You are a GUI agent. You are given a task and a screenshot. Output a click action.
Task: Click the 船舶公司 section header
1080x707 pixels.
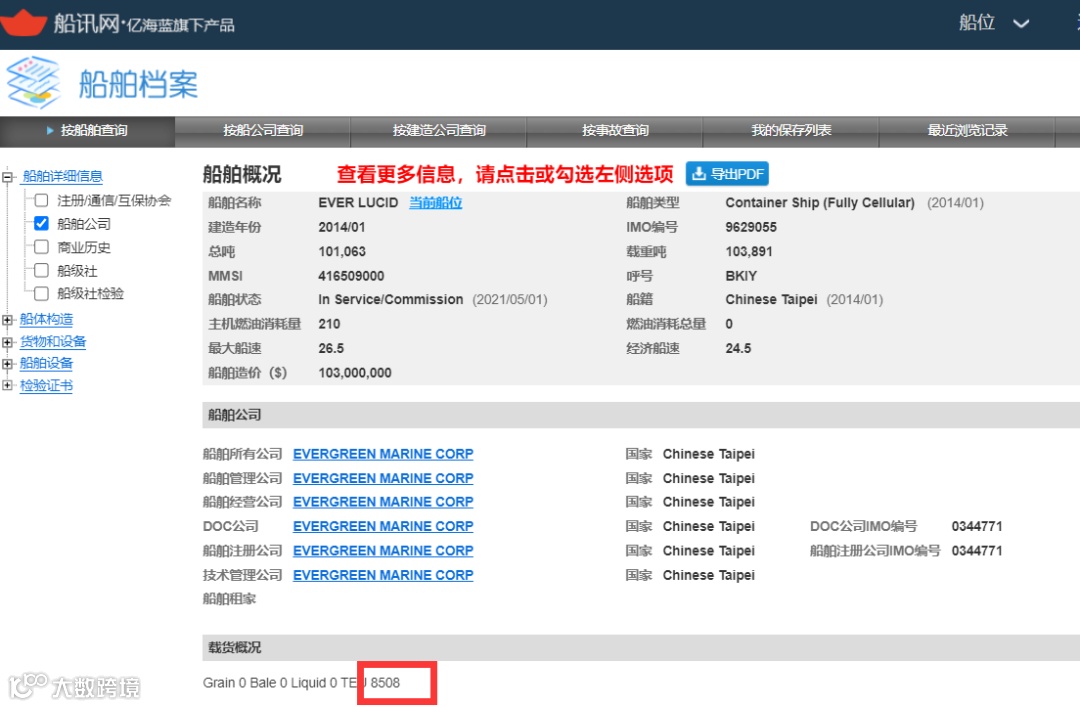pos(641,415)
